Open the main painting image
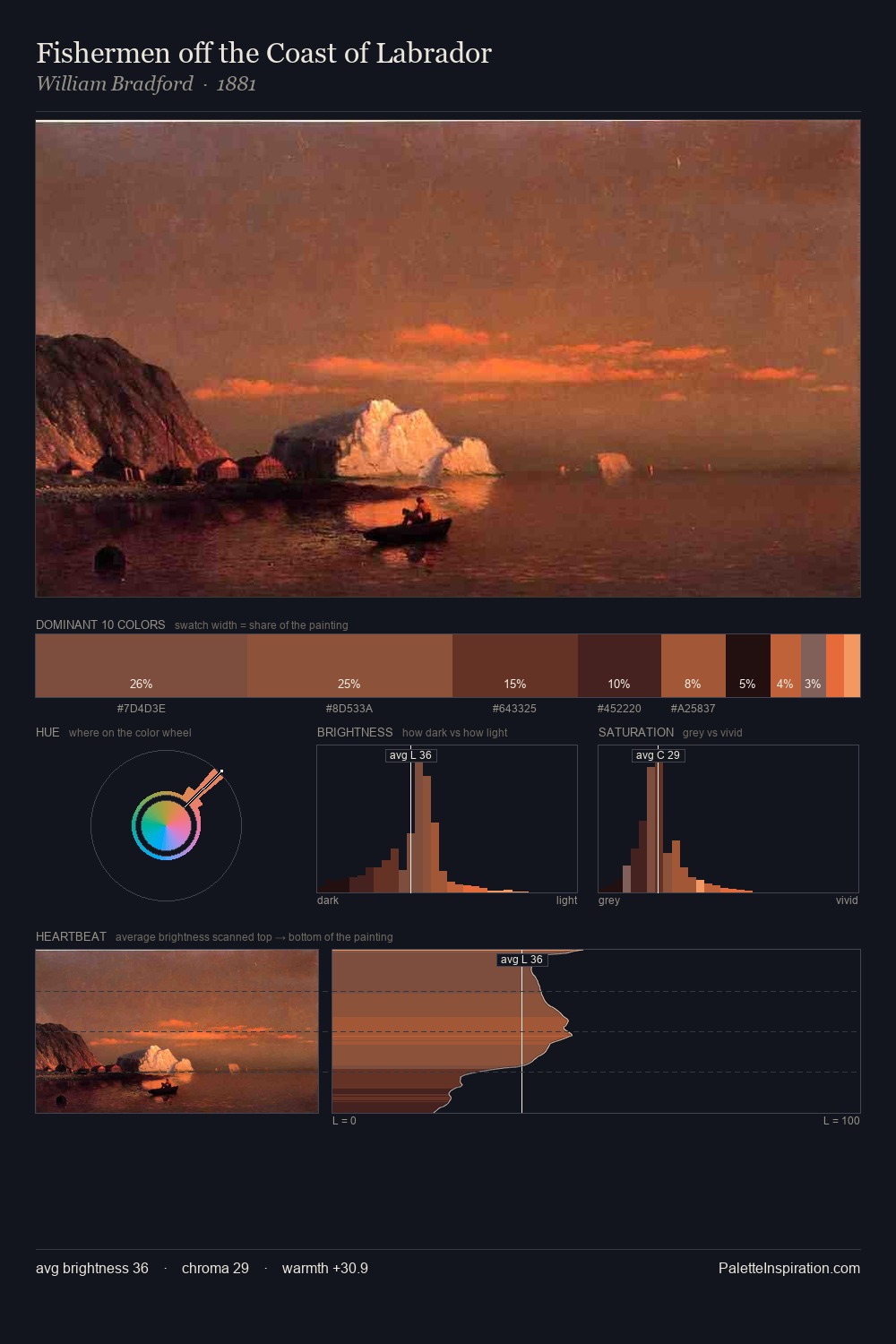Image resolution: width=896 pixels, height=1344 pixels. [x=448, y=358]
